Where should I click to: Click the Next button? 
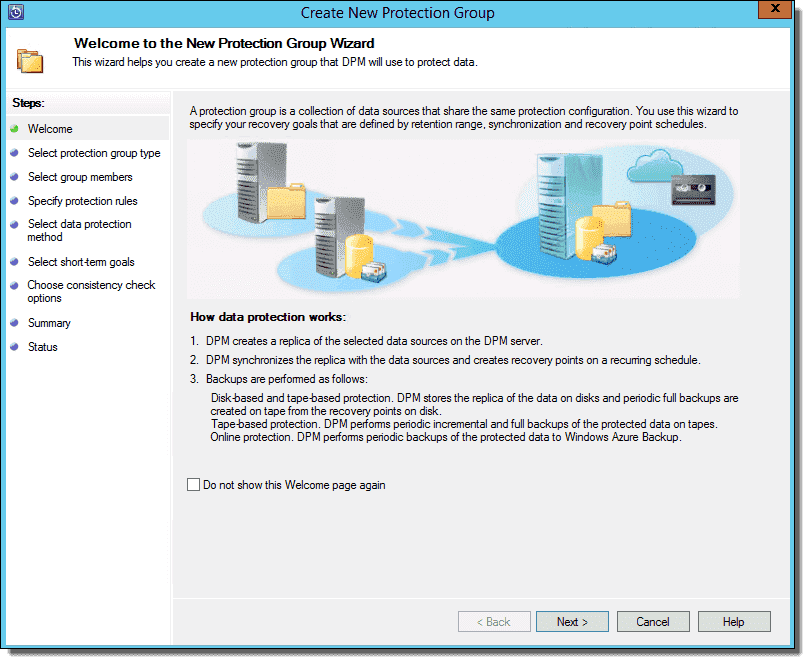[572, 622]
